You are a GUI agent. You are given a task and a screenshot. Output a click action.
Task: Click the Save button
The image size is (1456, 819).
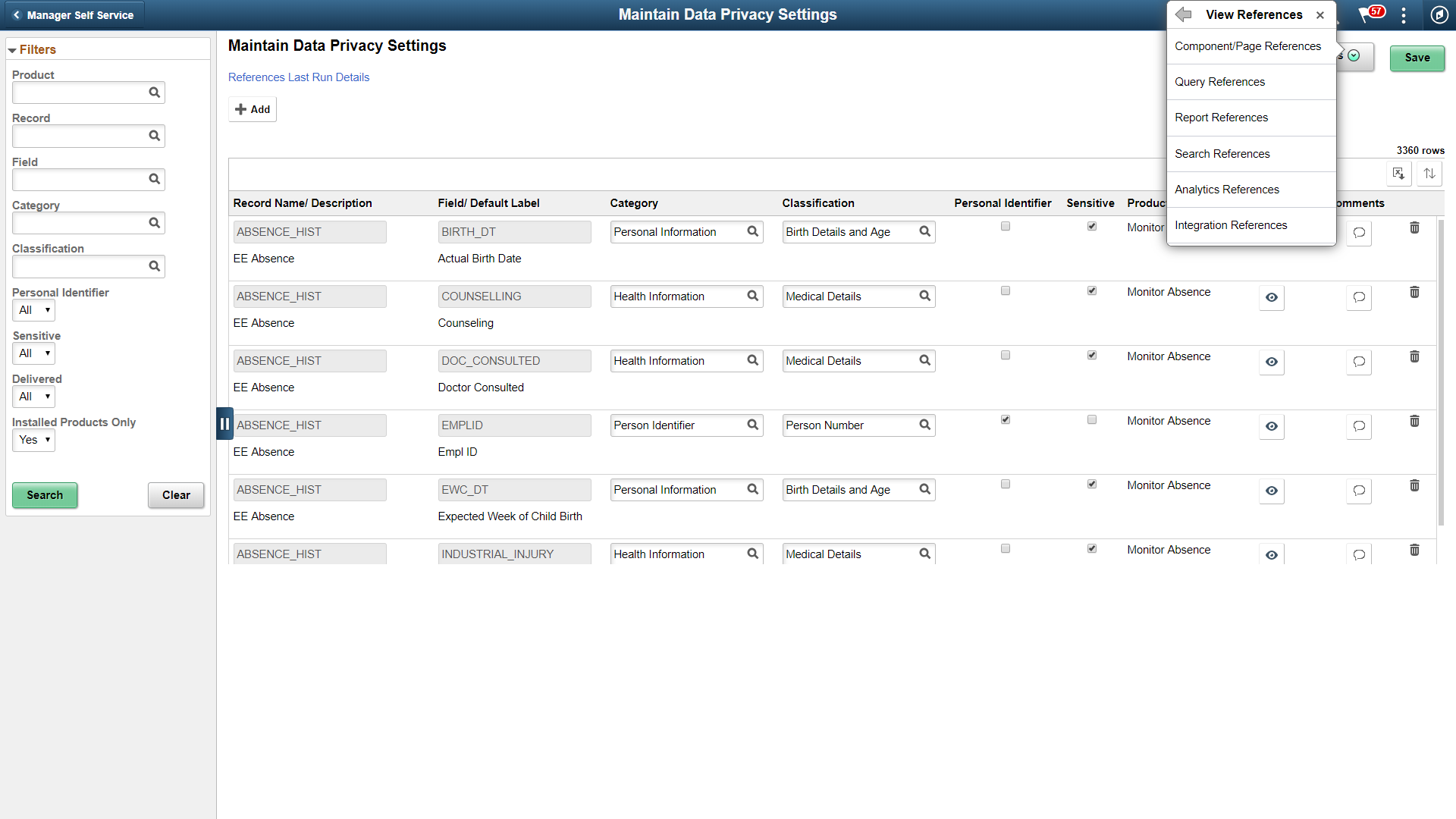(x=1417, y=58)
